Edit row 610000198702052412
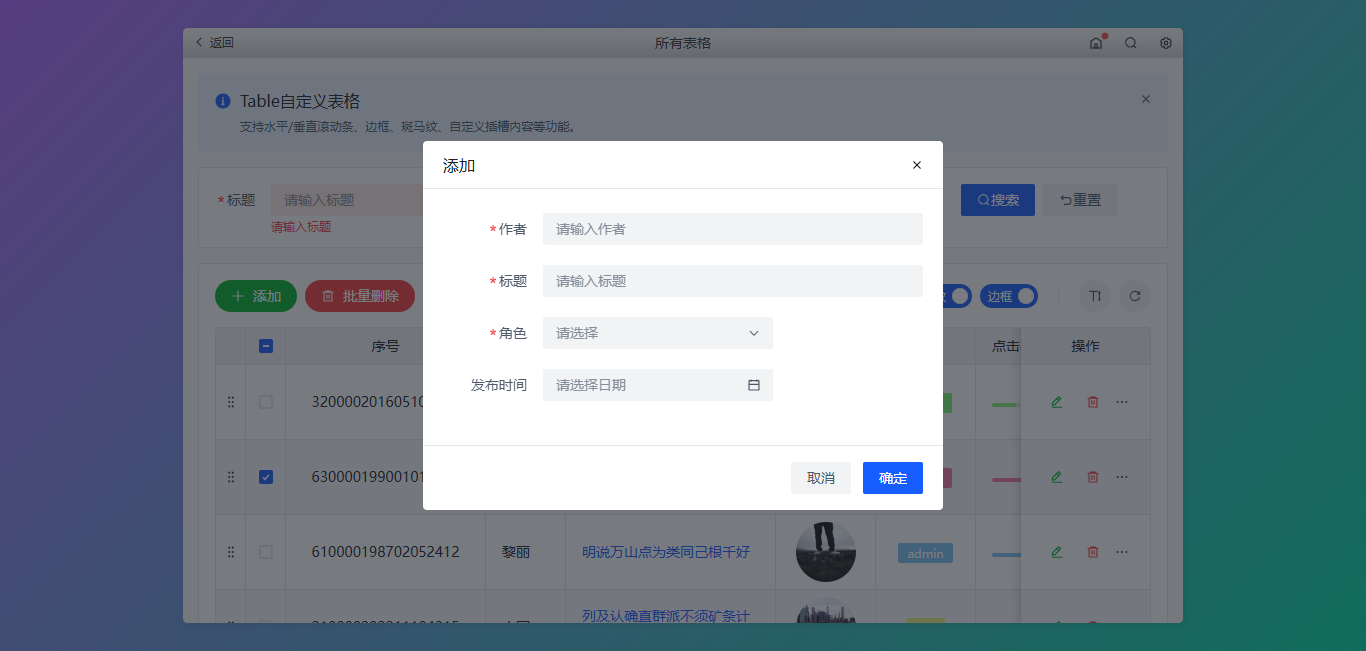The width and height of the screenshot is (1366, 651). 1057,552
